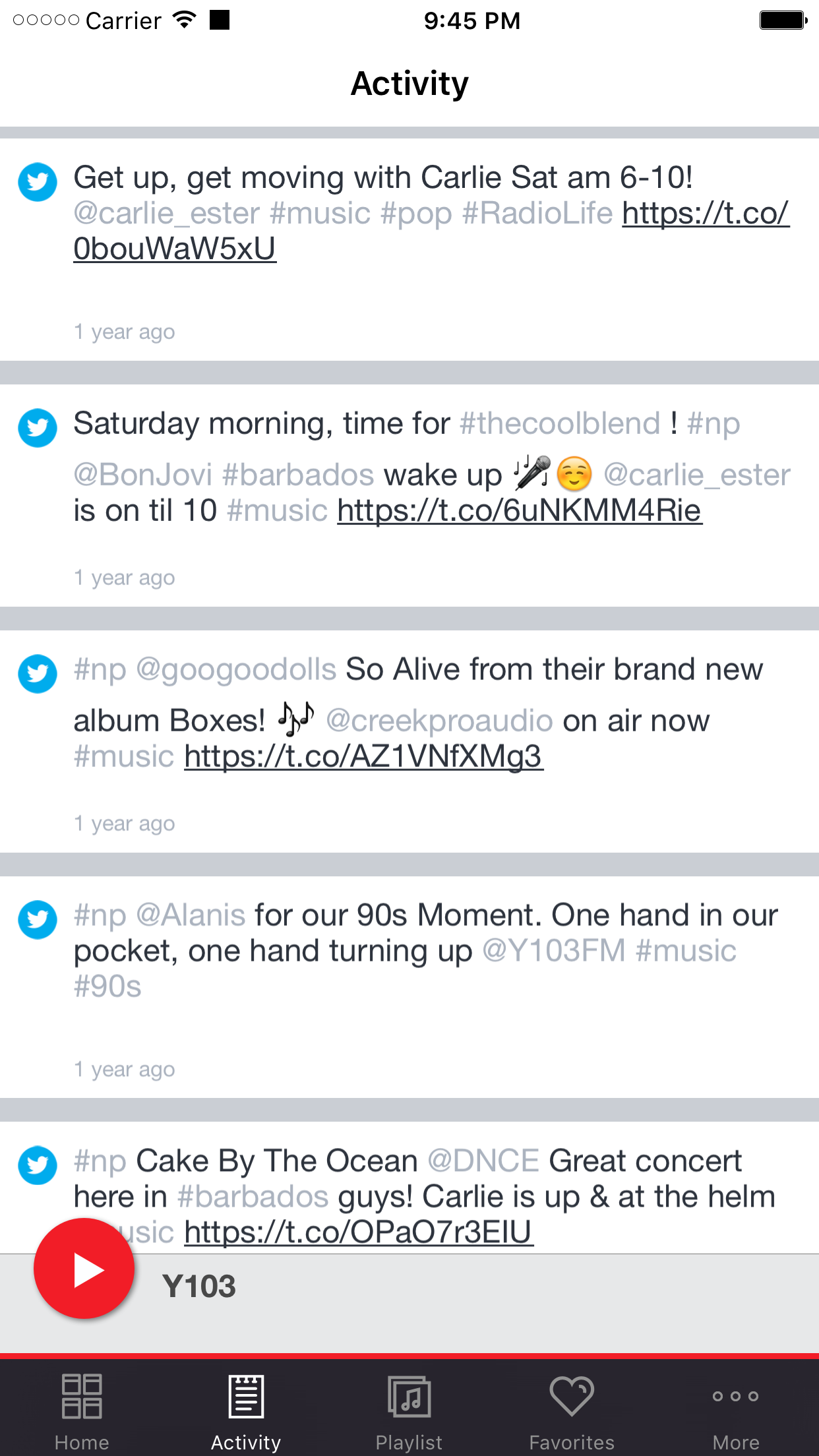The width and height of the screenshot is (819, 1456).
Task: Tap the @DNCE mention
Action: coord(483,1161)
